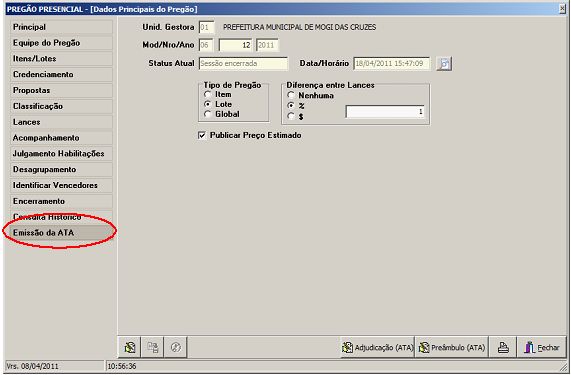571x375 pixels.
Task: Click the Fechar button
Action: pos(542,348)
